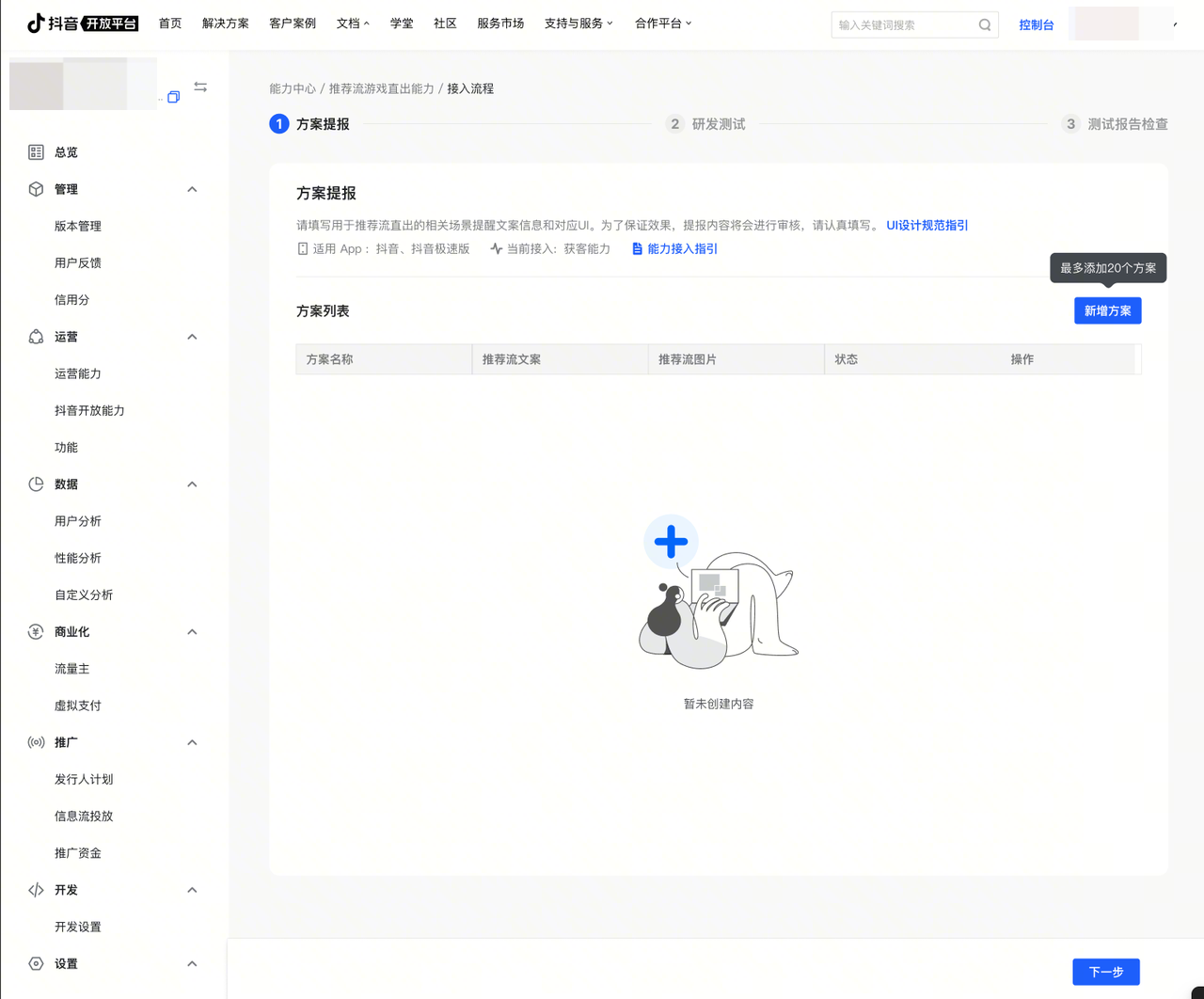1204x999 pixels.
Task: Click the 能力接入指引 document icon
Action: (637, 249)
